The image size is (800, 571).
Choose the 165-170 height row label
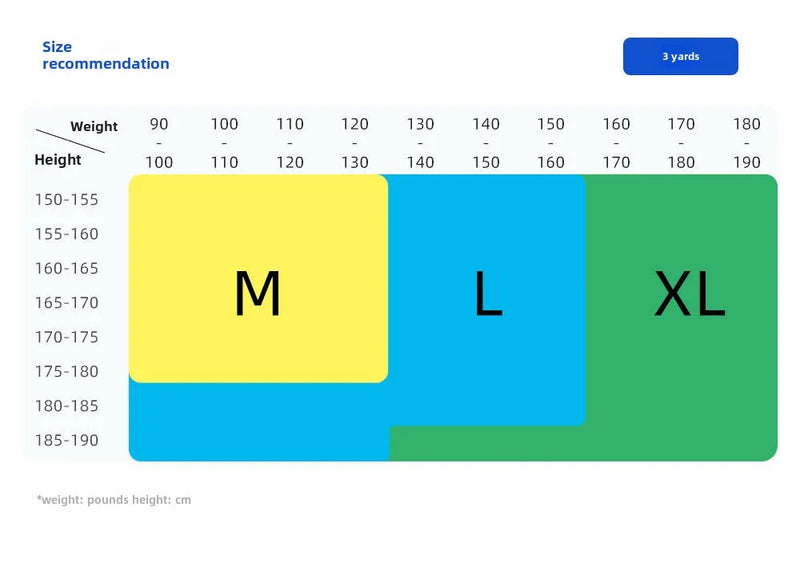pos(66,303)
